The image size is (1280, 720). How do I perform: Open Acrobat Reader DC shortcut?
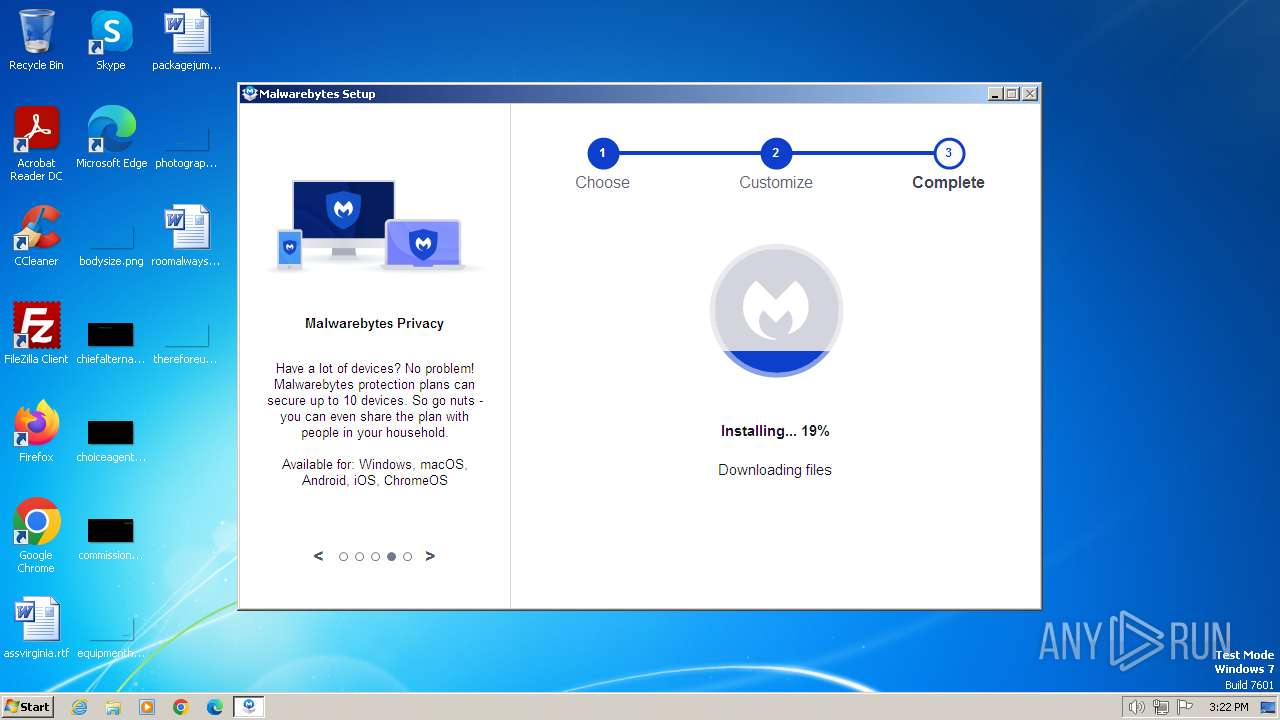(x=36, y=144)
